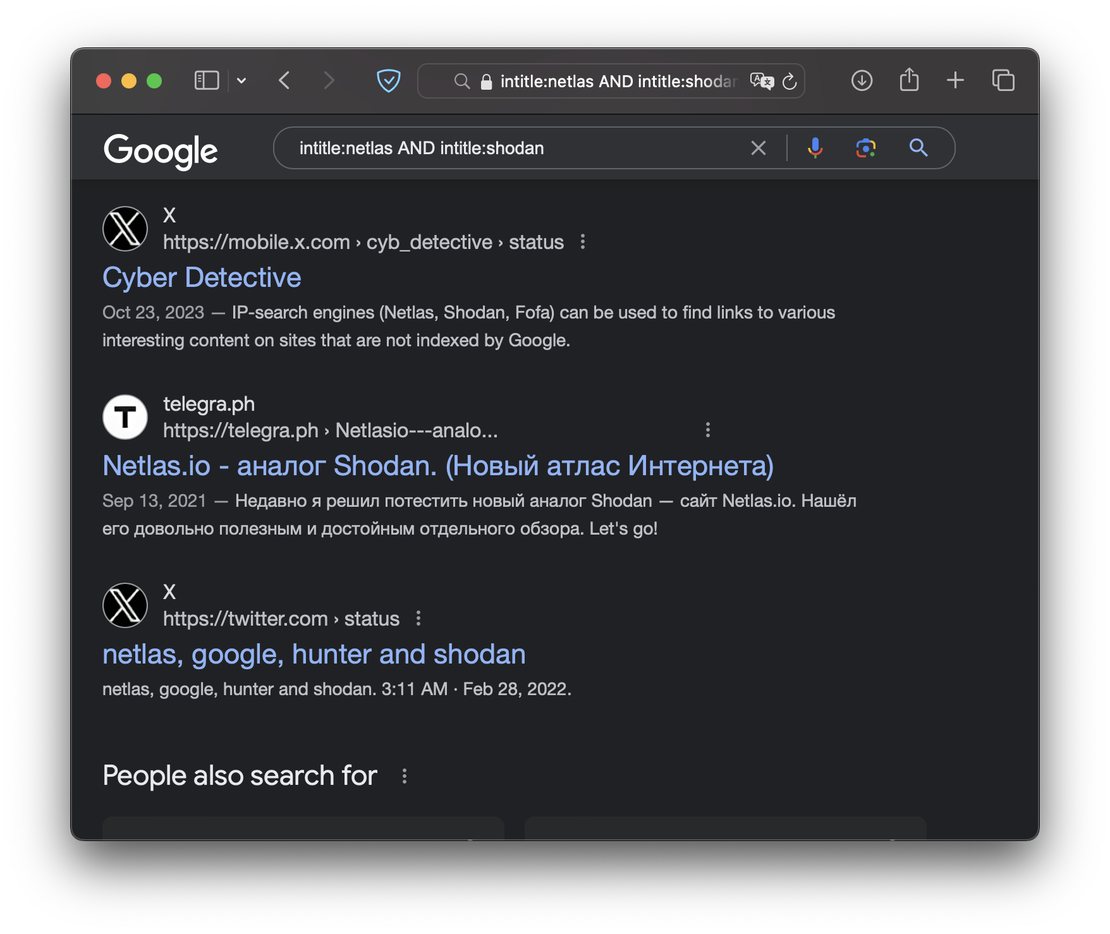The width and height of the screenshot is (1110, 934).
Task: Search by image with Google Lens
Action: pos(866,148)
